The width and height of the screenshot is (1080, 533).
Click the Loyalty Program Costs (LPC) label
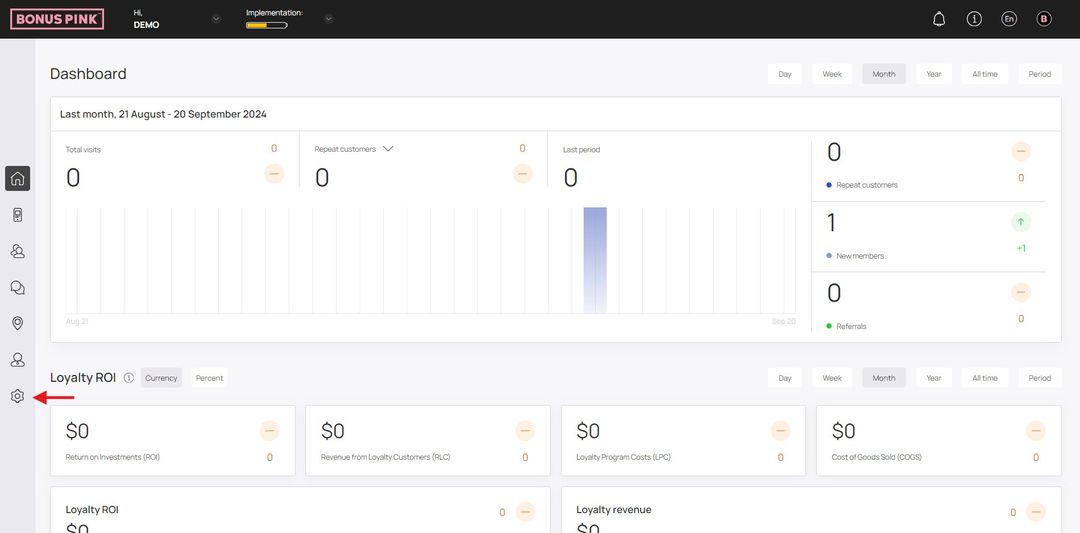(623, 457)
